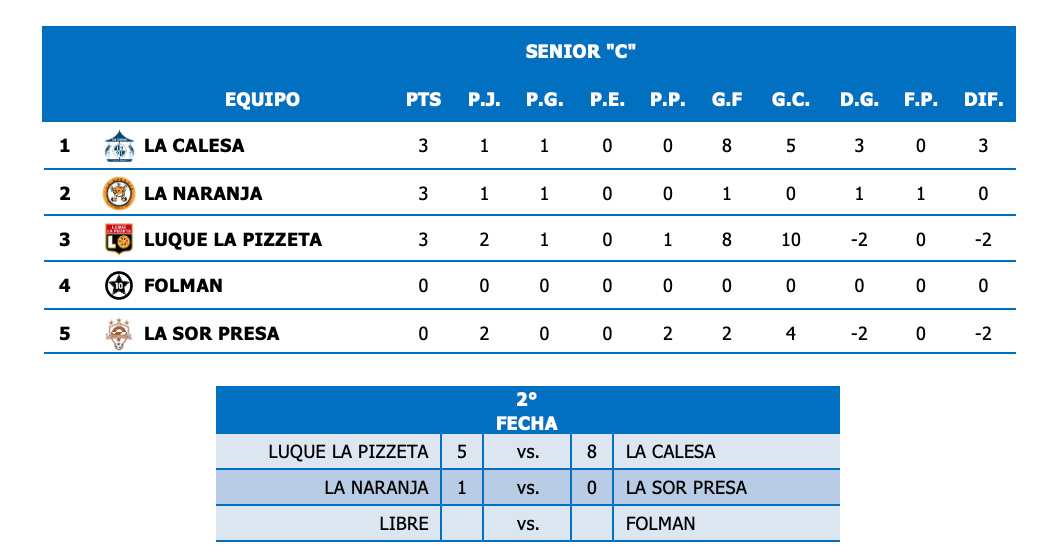Viewport: 1050px width, 558px height.
Task: Click the Luque La Pizzeta team logo
Action: pyautogui.click(x=119, y=239)
